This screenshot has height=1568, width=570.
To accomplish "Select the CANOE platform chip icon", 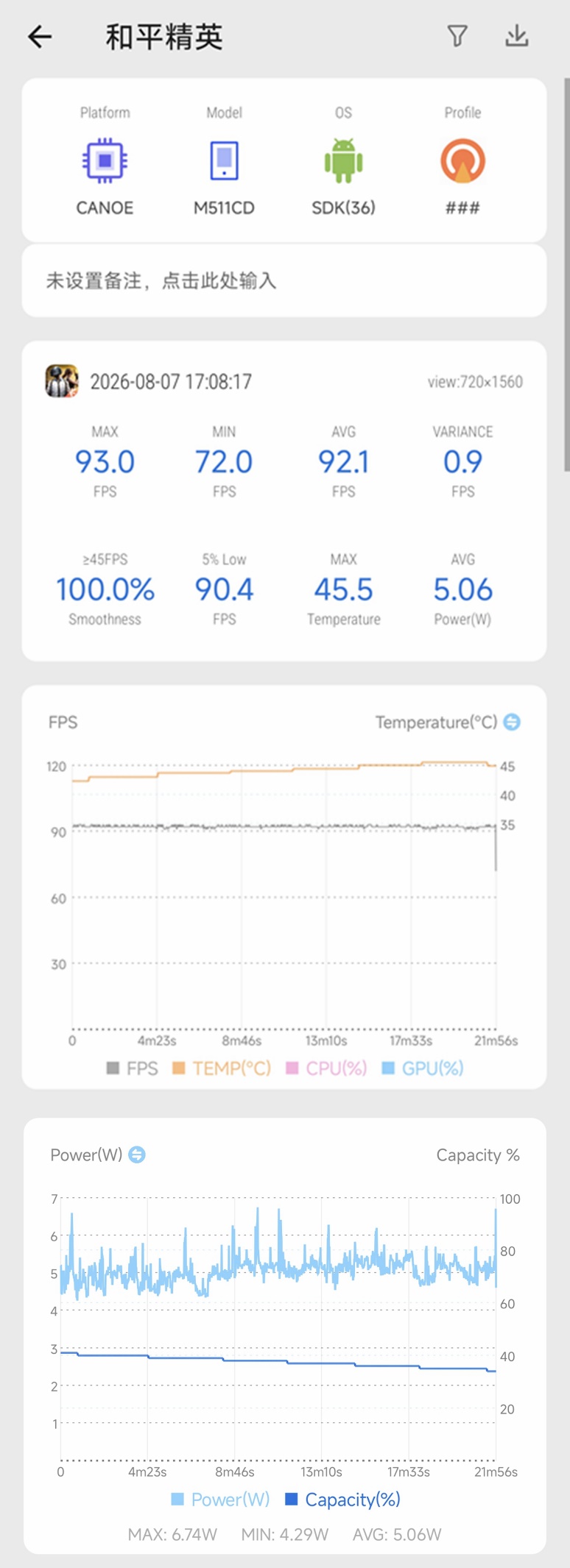I will (105, 160).
